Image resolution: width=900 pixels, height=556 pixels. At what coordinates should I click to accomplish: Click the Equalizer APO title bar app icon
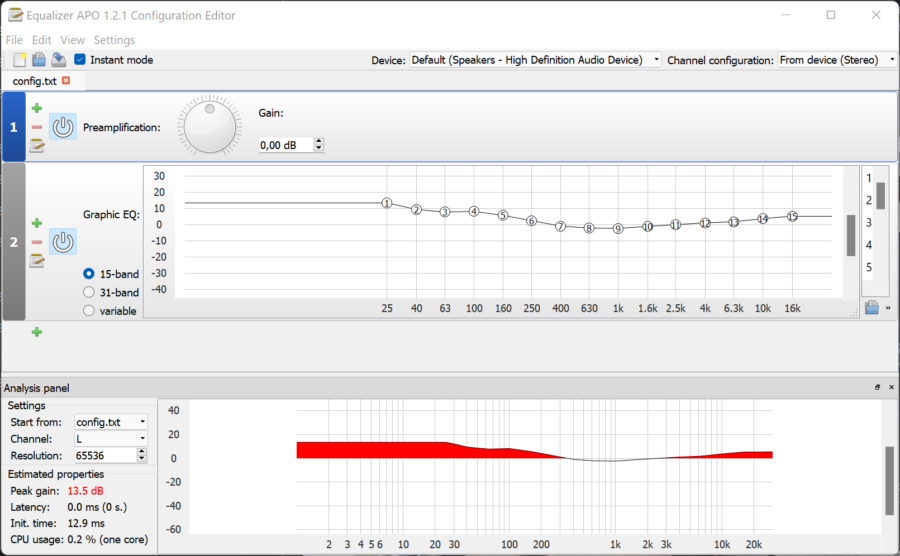pos(15,15)
